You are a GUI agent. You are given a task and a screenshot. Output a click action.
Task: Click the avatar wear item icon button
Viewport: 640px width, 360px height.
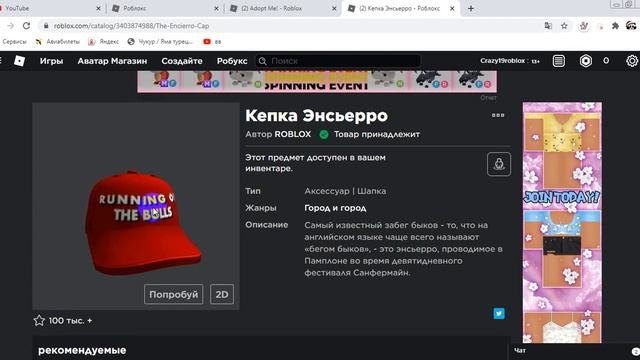(499, 164)
